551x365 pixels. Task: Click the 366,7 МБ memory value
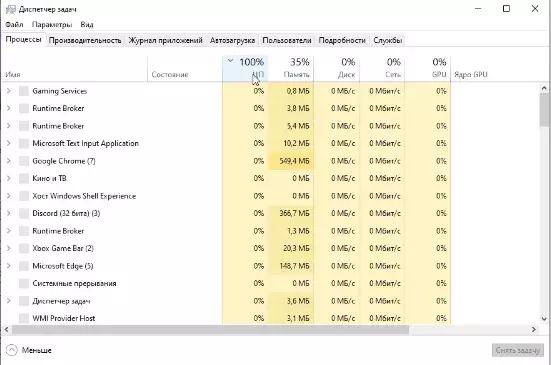(294, 213)
